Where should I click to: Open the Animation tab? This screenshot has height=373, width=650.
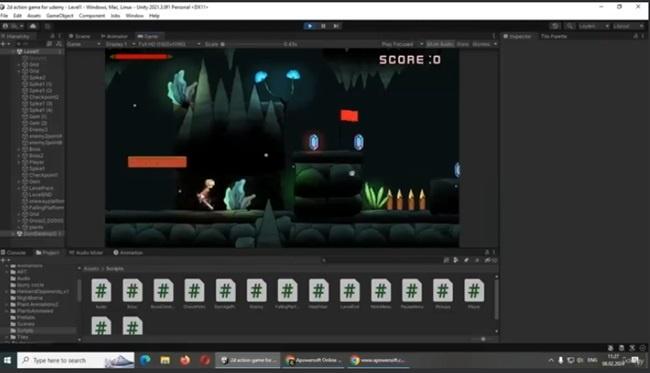click(x=128, y=252)
